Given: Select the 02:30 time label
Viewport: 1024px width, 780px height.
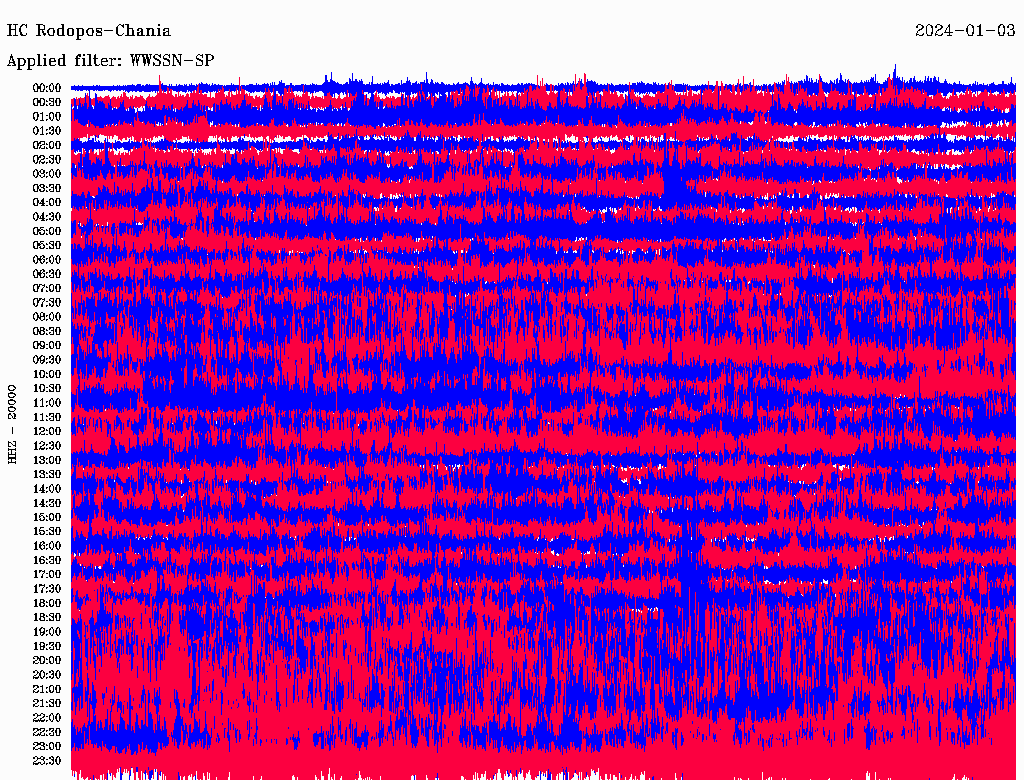Looking at the screenshot, I should point(47,159).
